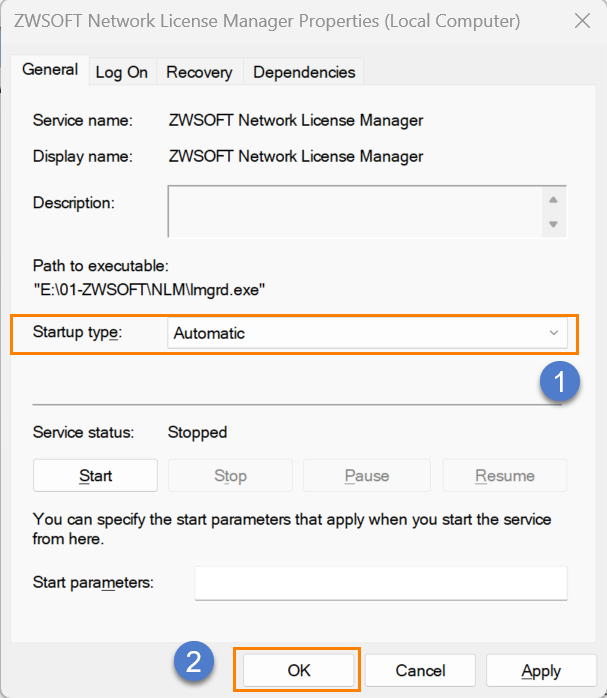Select the Dependencies tab

[304, 72]
